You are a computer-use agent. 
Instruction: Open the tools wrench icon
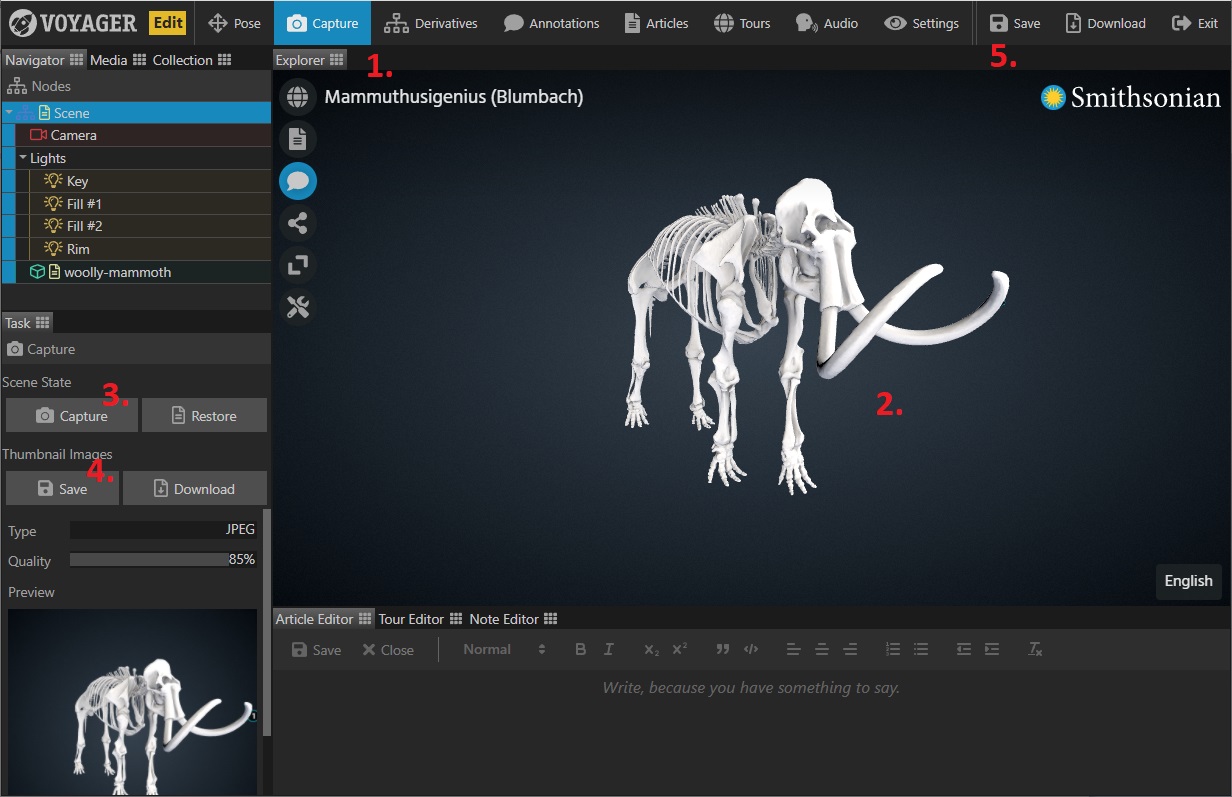297,308
